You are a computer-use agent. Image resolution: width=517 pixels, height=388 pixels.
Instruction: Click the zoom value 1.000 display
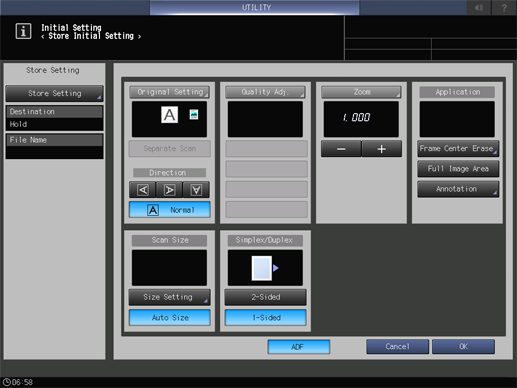tap(361, 119)
